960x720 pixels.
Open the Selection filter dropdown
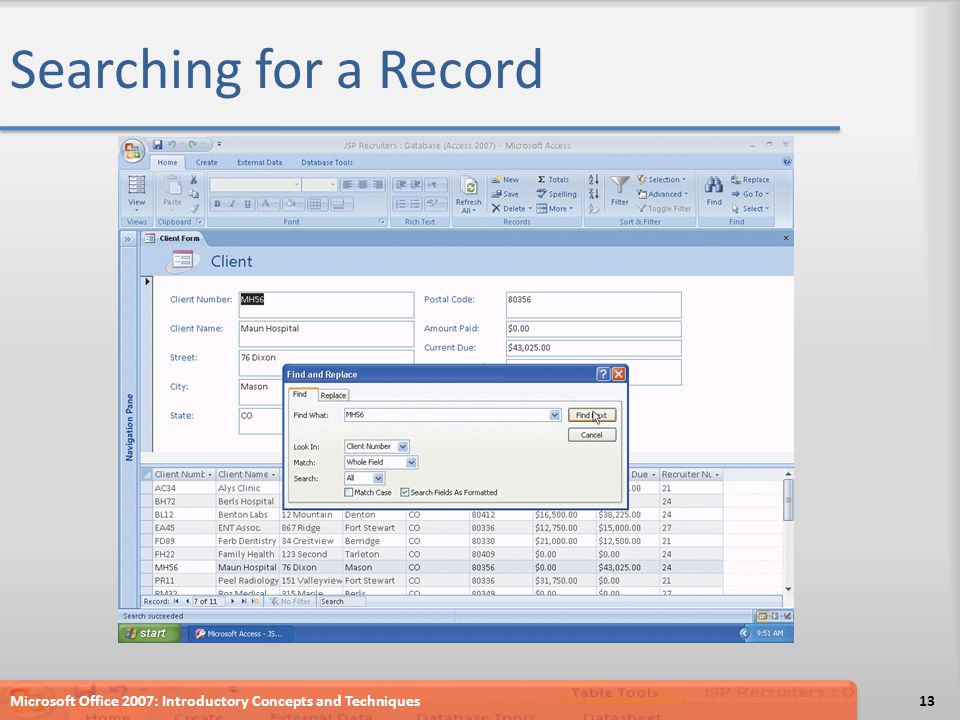tap(661, 179)
